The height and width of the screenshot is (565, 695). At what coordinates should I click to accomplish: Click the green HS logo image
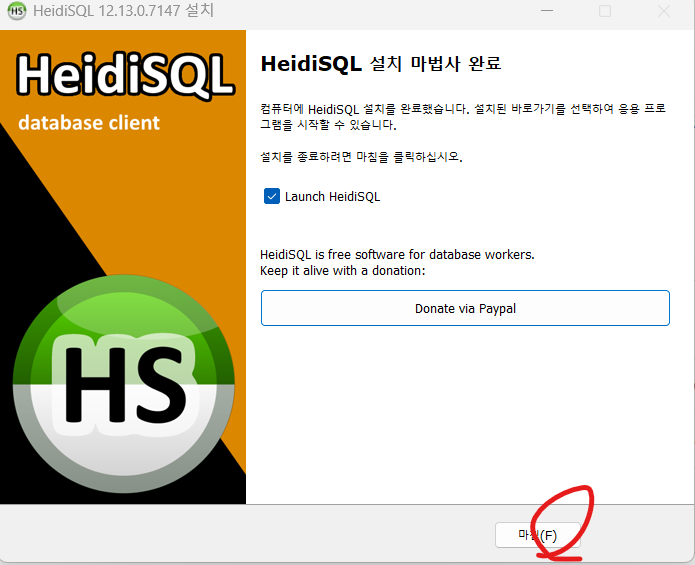[124, 384]
